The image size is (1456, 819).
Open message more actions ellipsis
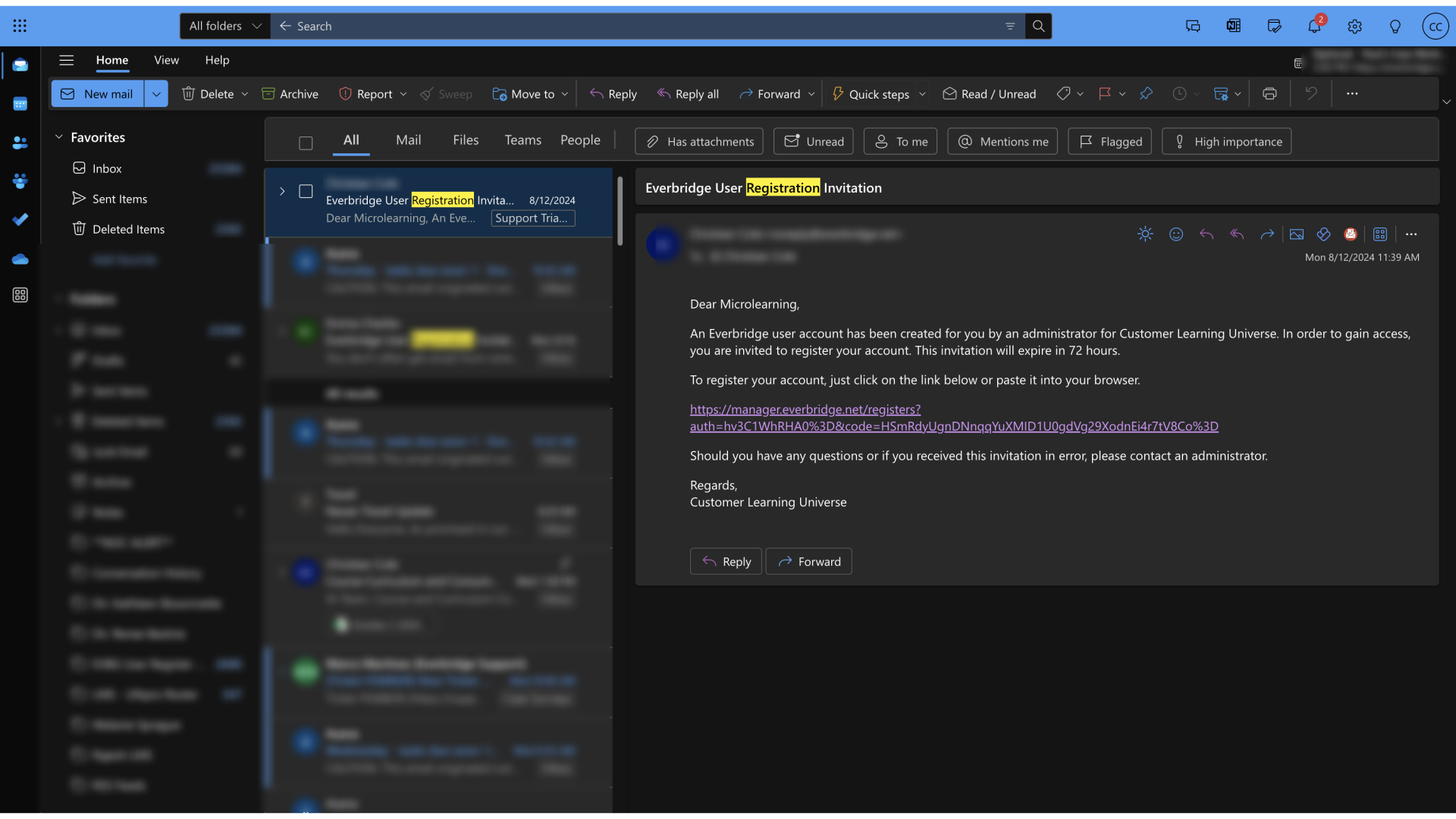coord(1411,234)
